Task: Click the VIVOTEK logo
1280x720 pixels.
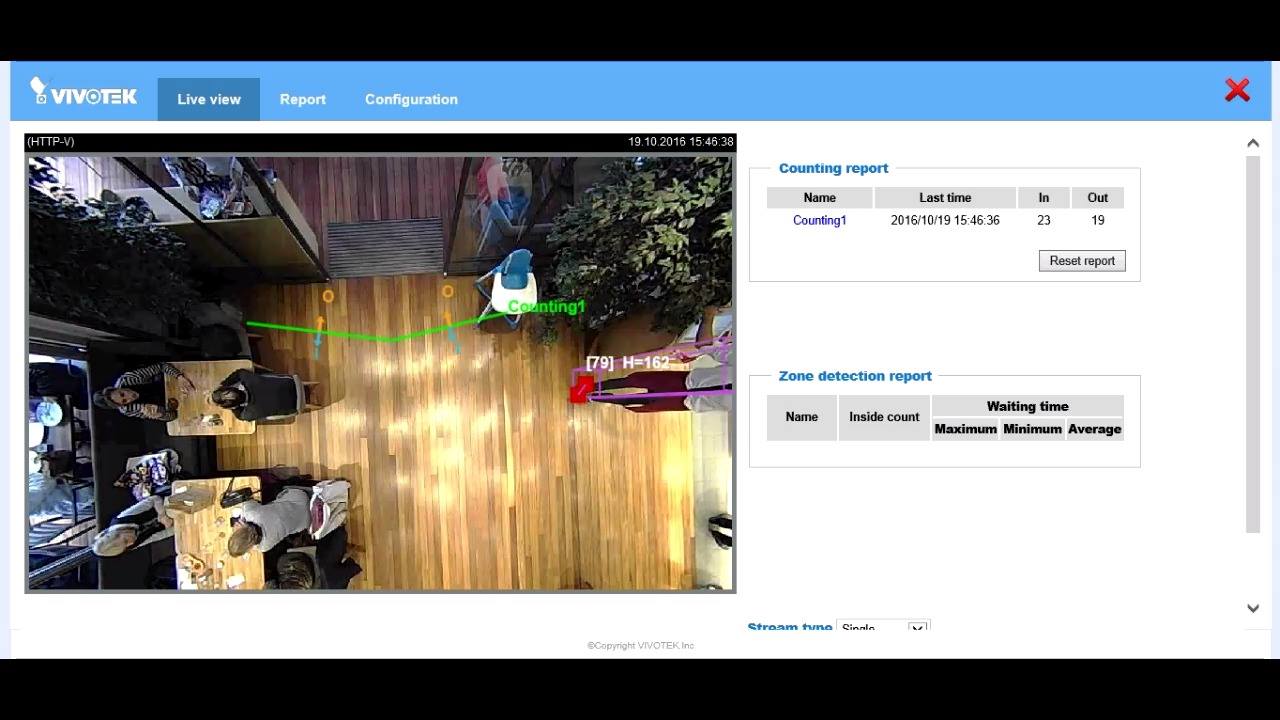Action: click(x=83, y=93)
